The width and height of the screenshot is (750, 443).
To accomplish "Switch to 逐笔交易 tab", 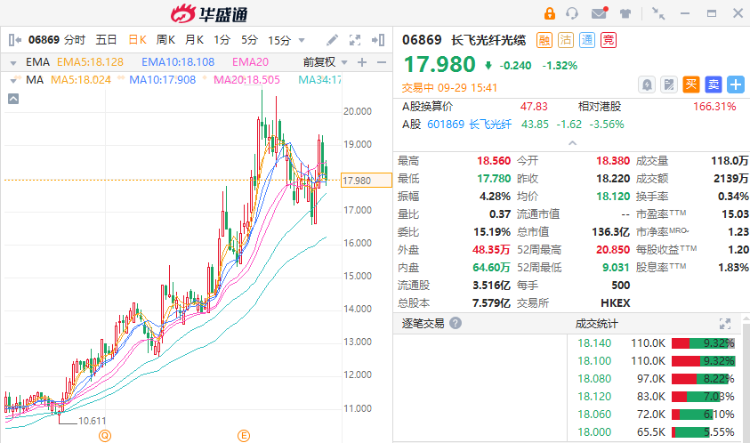I will click(423, 323).
